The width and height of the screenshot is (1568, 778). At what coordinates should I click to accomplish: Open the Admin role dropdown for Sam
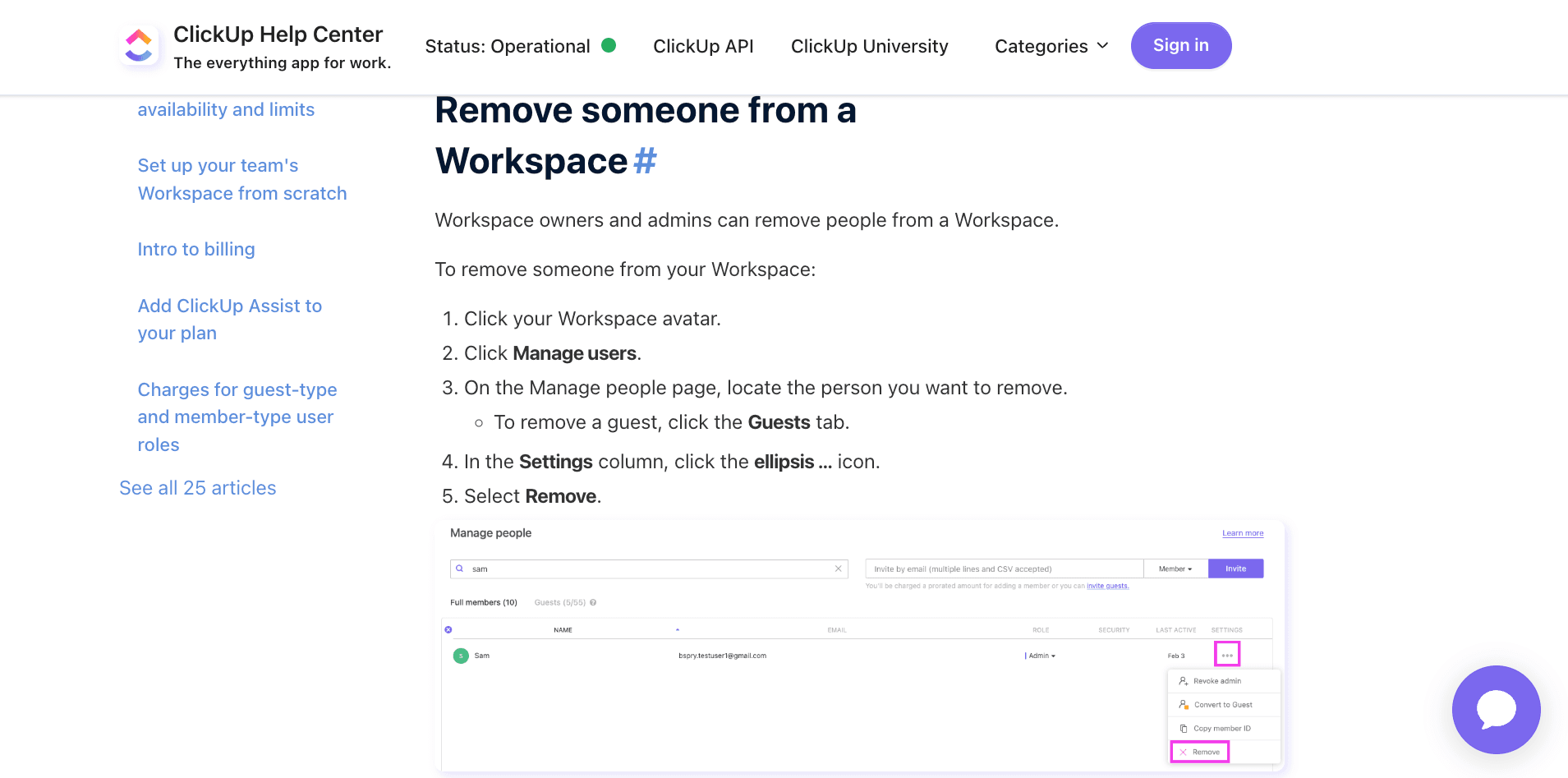(x=1041, y=656)
